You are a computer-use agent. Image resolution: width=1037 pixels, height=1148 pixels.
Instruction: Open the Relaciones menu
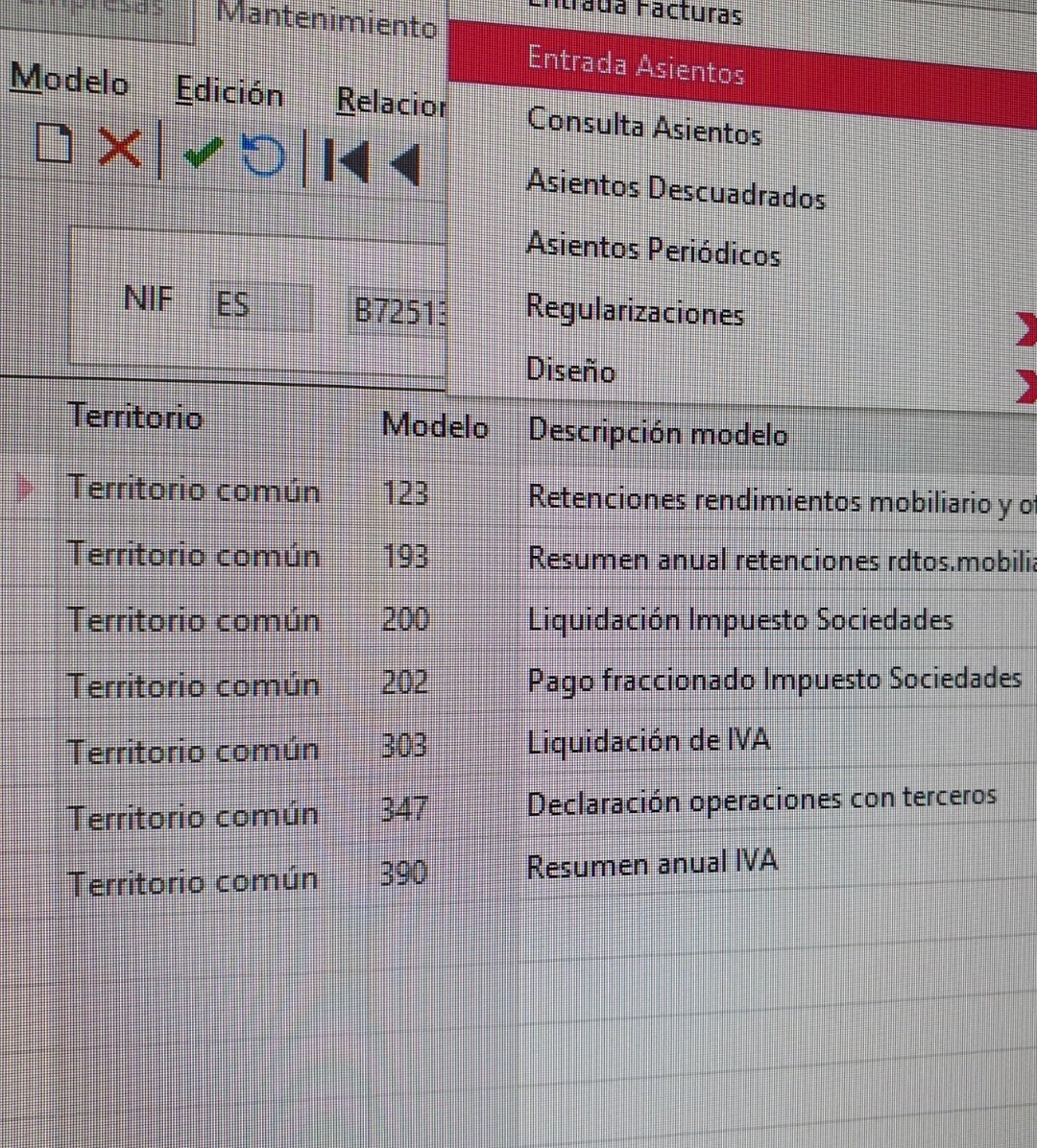tap(391, 103)
